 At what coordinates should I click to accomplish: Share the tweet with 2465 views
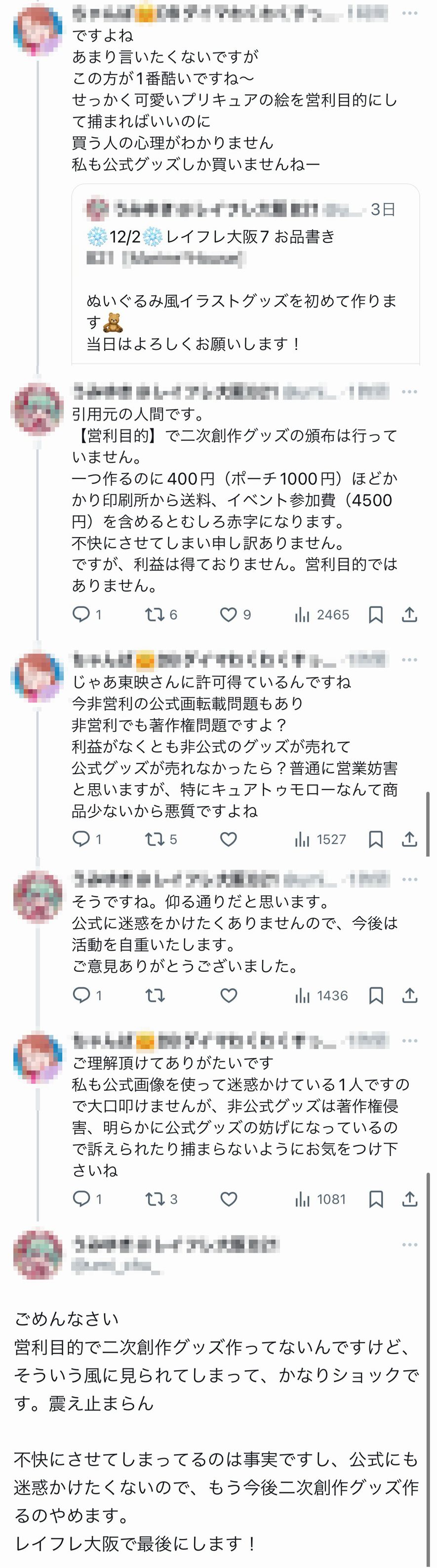tap(410, 615)
